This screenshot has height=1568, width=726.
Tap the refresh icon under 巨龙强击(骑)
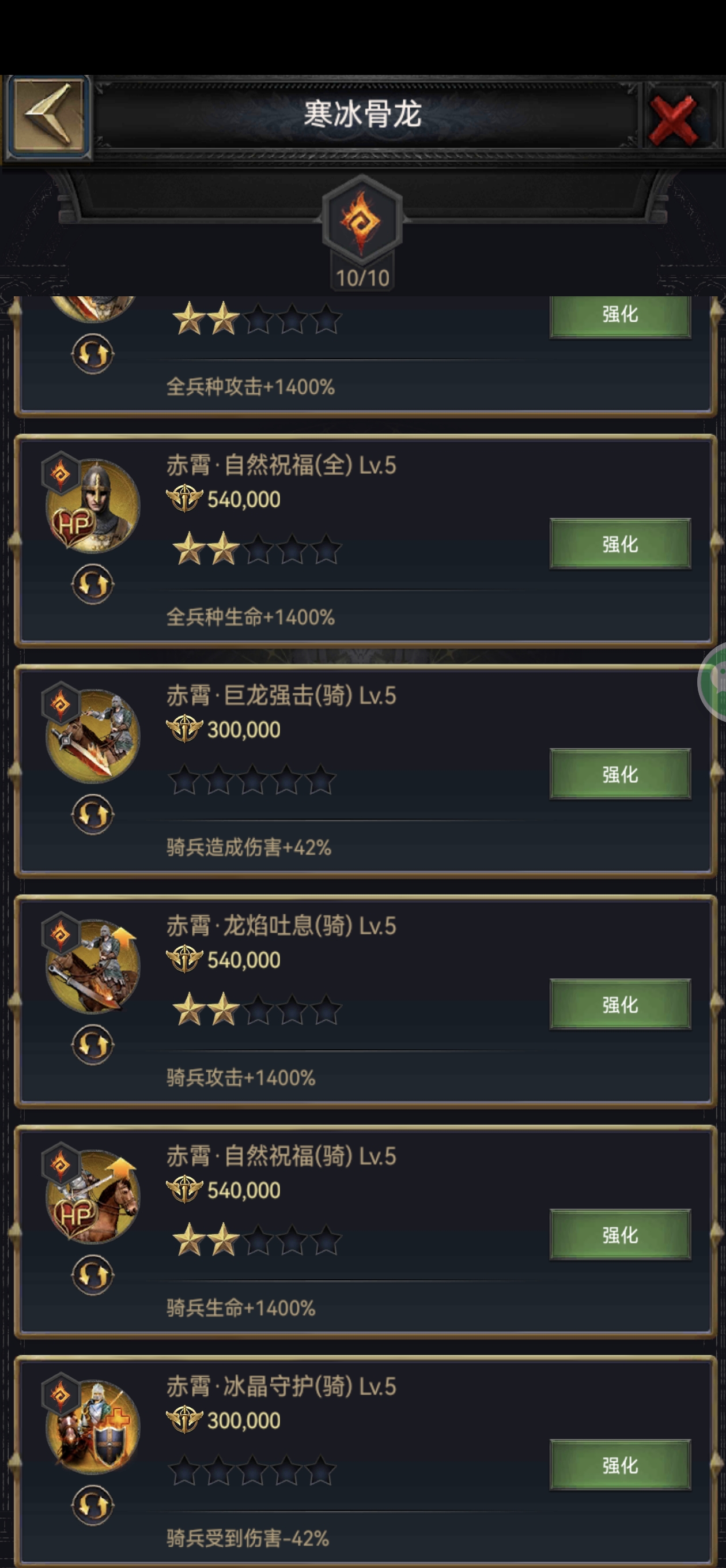(93, 815)
